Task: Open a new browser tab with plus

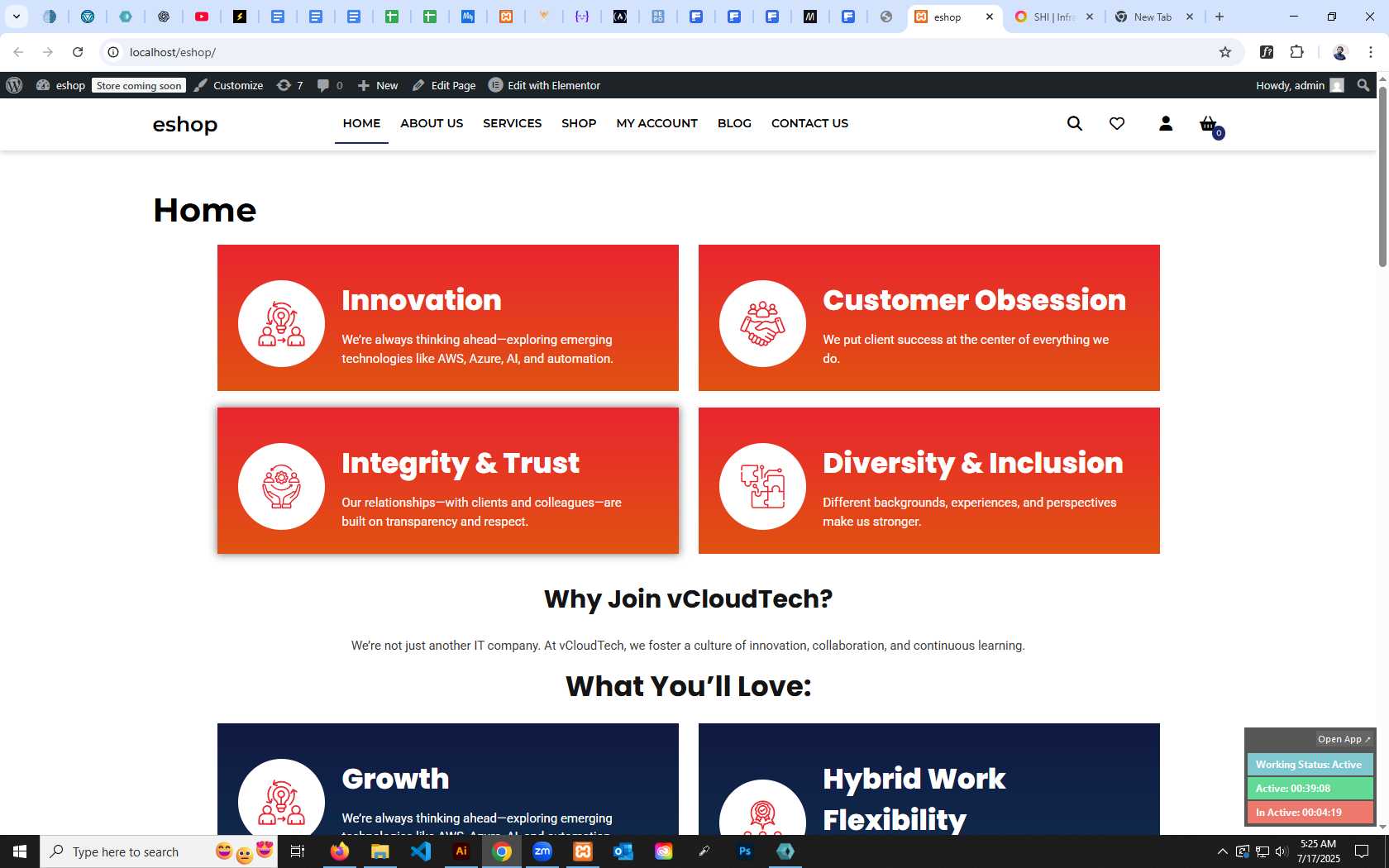Action: 1220,17
